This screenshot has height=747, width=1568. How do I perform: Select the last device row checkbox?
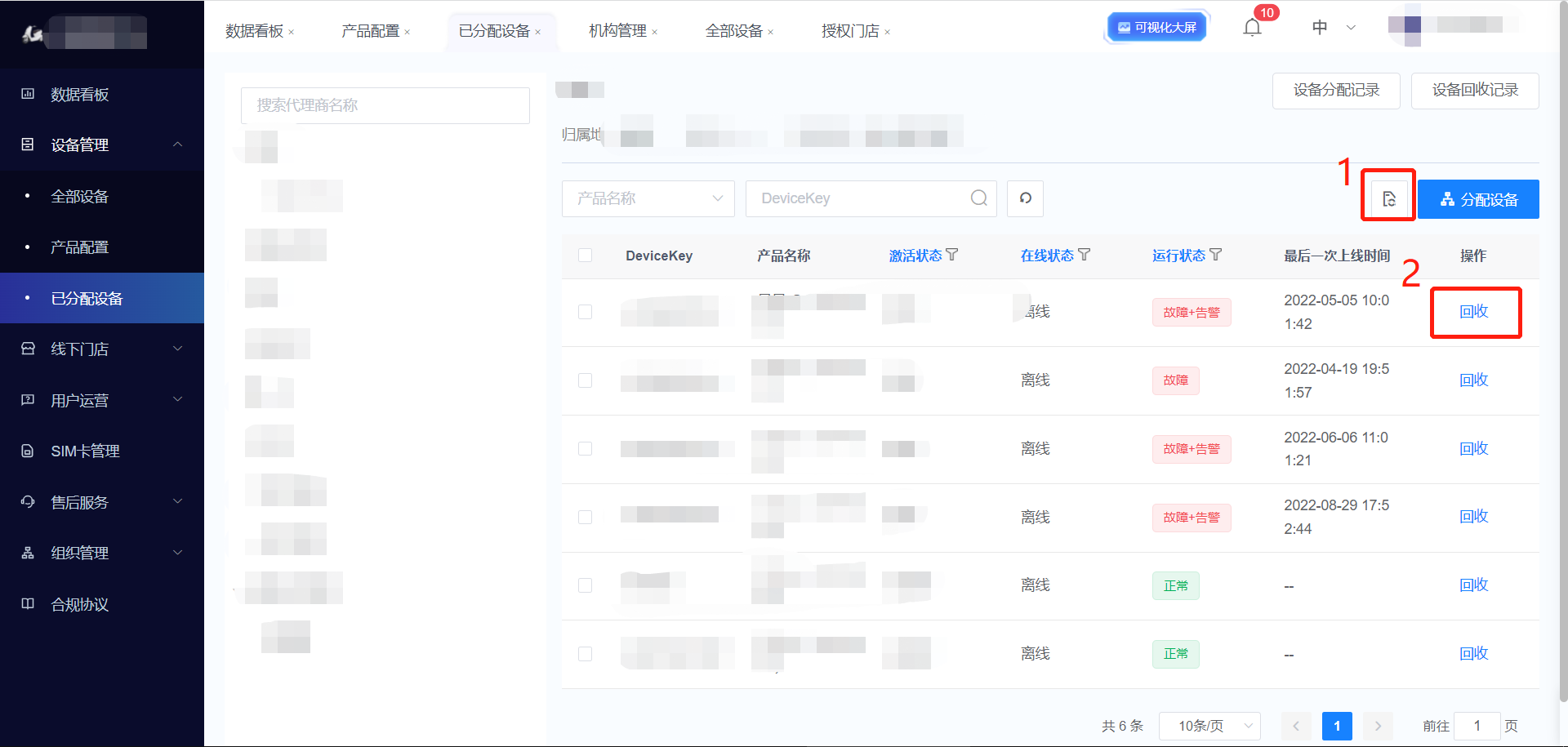pyautogui.click(x=585, y=654)
